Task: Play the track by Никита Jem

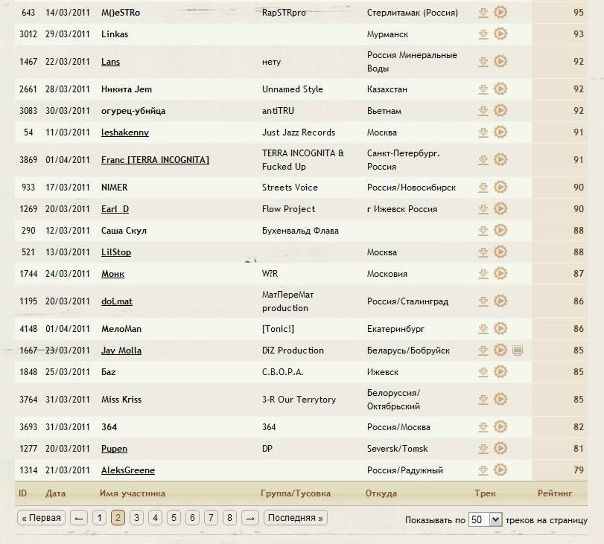Action: pyautogui.click(x=500, y=88)
